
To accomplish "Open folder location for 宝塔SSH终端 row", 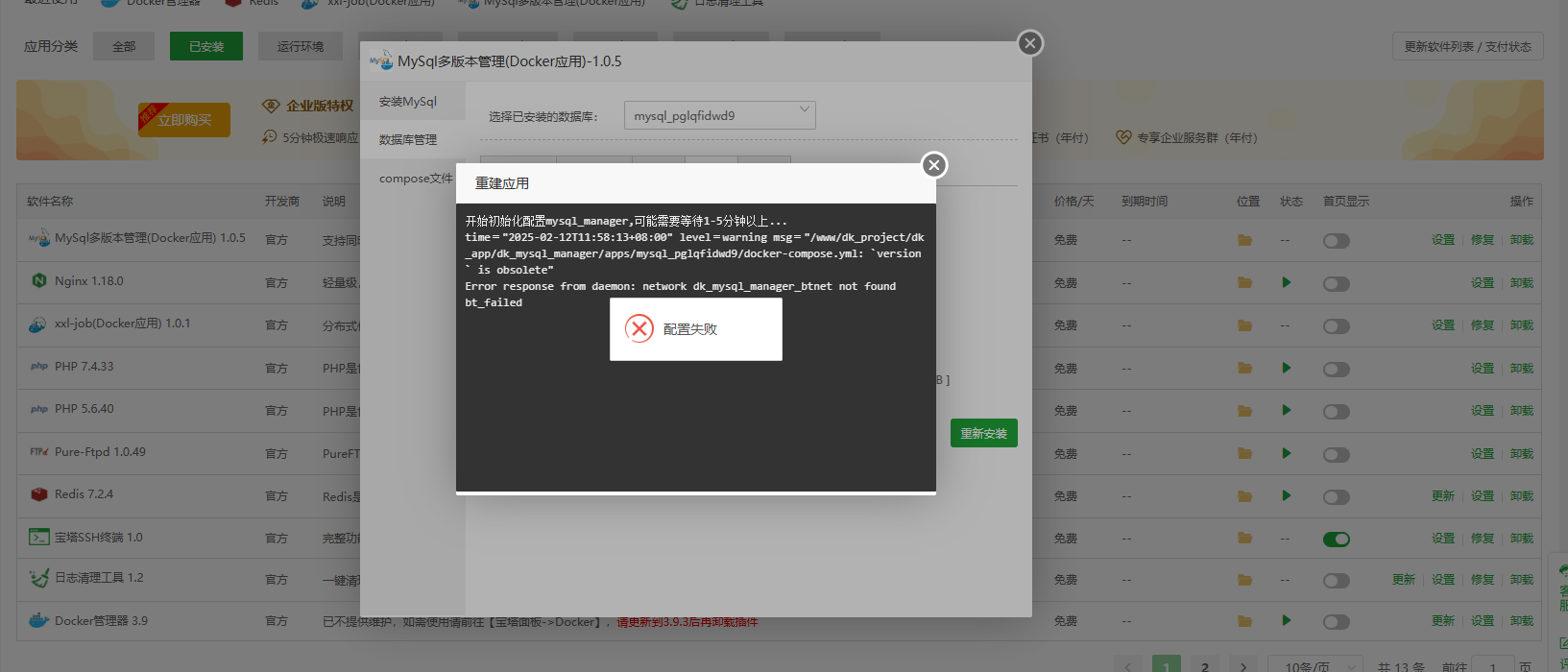I will tap(1244, 539).
